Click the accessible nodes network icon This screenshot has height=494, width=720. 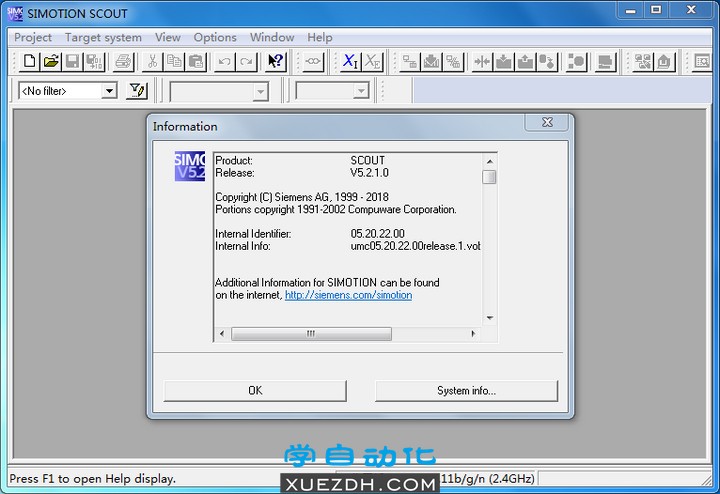tap(642, 61)
